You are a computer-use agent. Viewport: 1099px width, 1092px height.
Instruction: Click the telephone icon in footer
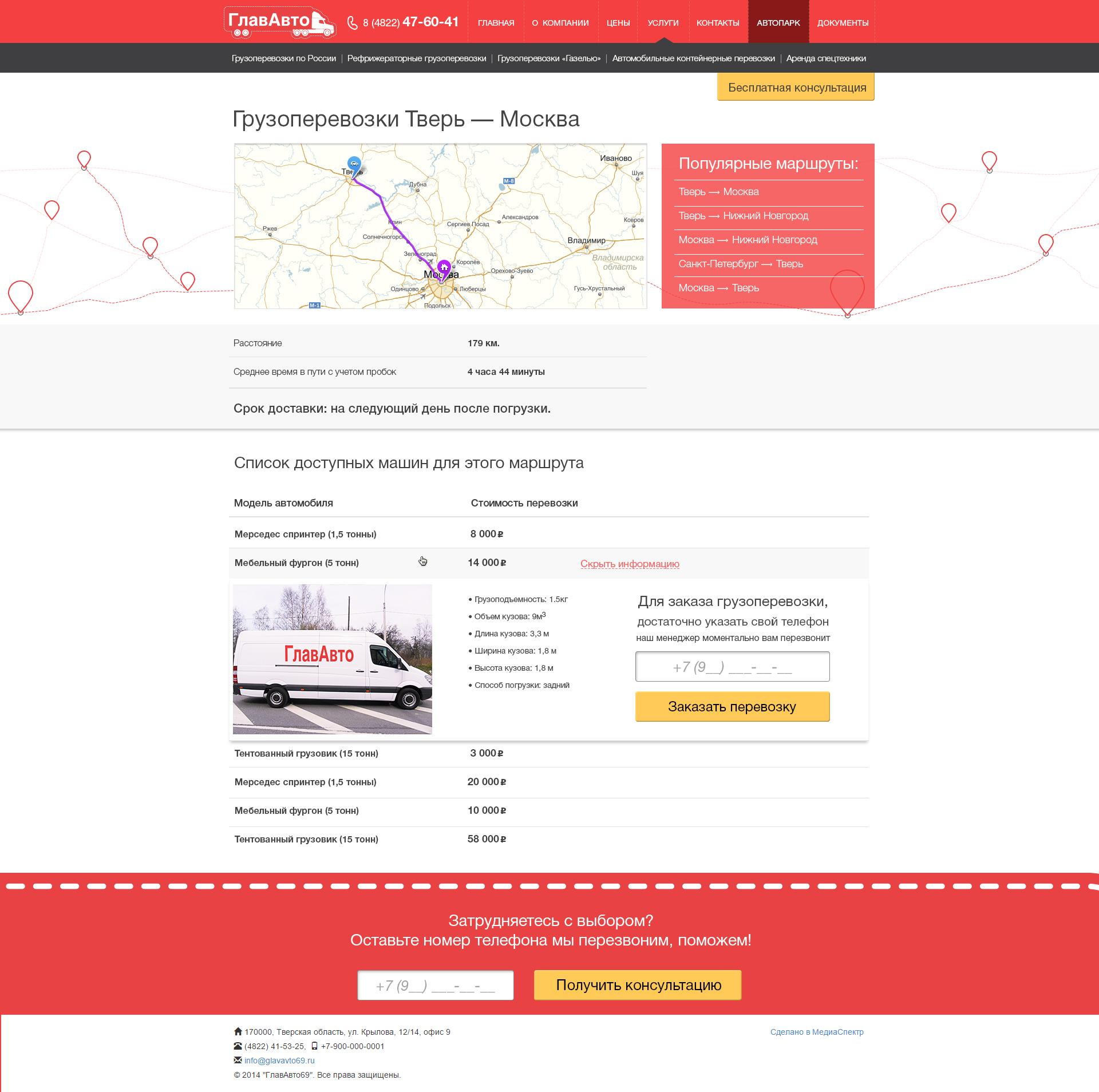238,1046
